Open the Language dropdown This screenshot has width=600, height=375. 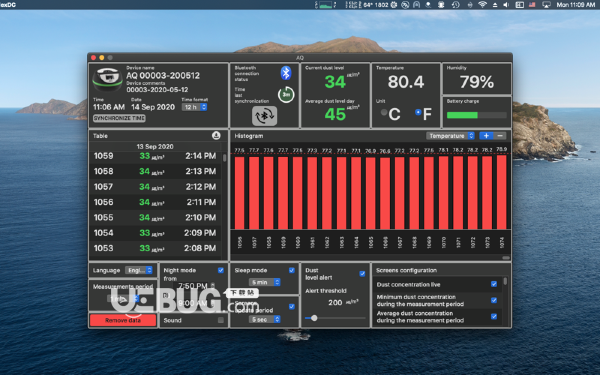click(139, 270)
